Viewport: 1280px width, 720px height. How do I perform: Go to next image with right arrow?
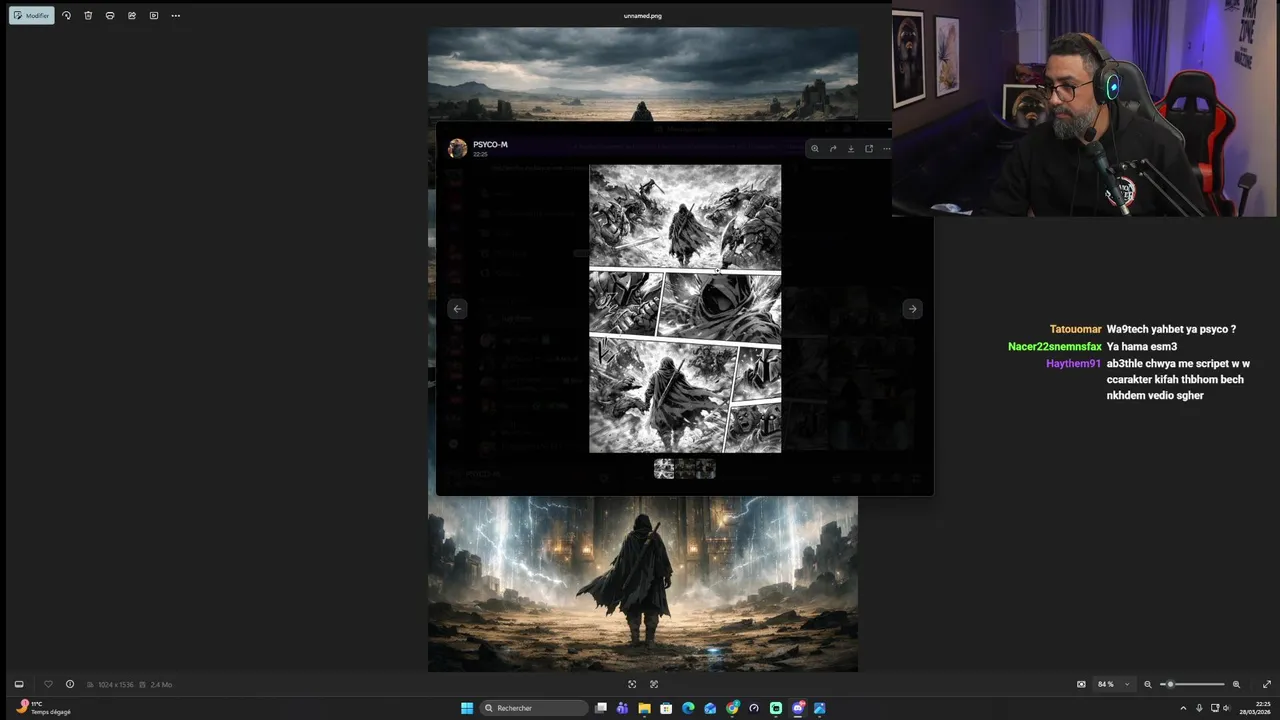point(912,309)
